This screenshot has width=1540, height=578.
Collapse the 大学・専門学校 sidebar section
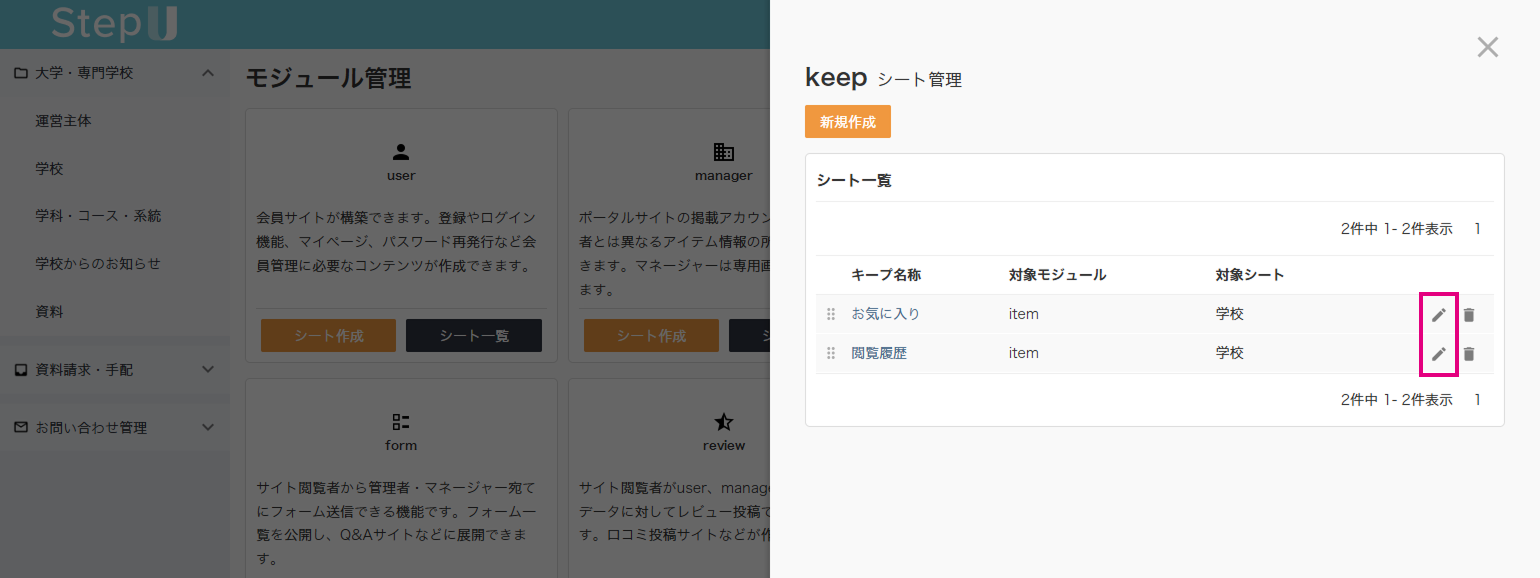pyautogui.click(x=208, y=73)
